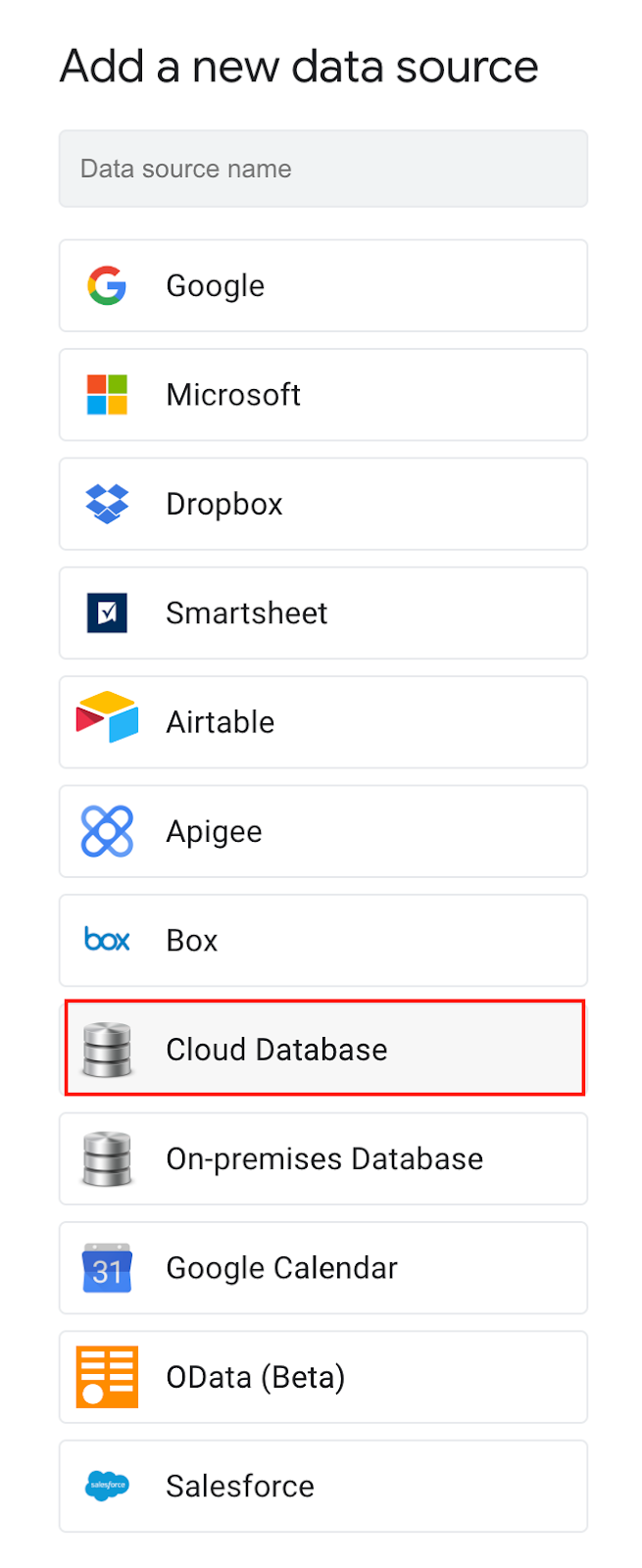This screenshot has height=1568, width=642.
Task: Click the Google logo icon
Action: pyautogui.click(x=107, y=285)
